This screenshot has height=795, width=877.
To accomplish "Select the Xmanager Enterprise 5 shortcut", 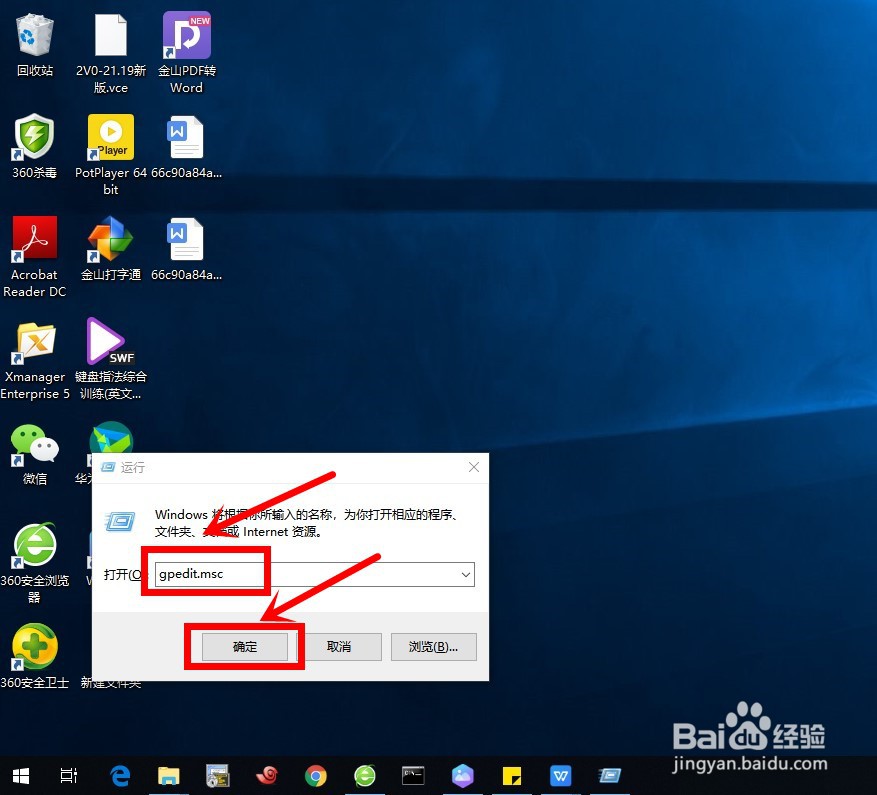I will 35,360.
